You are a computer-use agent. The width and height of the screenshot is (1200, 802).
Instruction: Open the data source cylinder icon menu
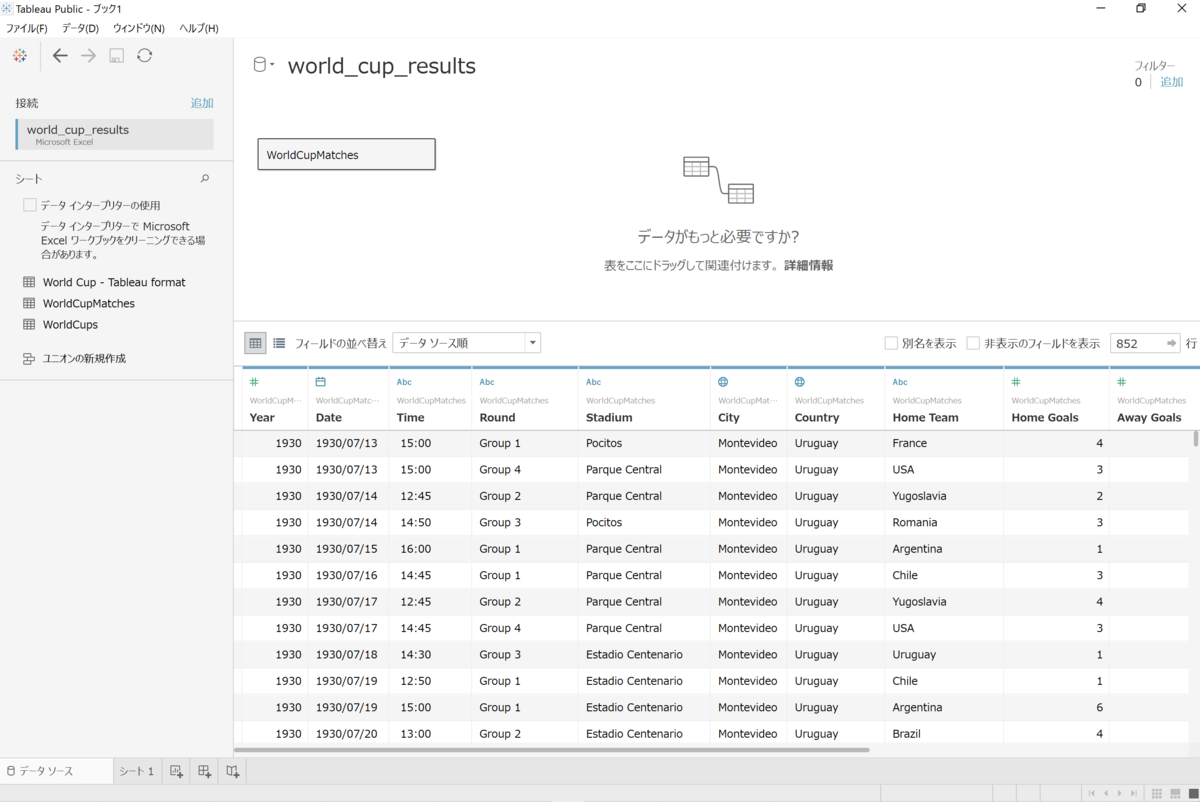coord(263,66)
